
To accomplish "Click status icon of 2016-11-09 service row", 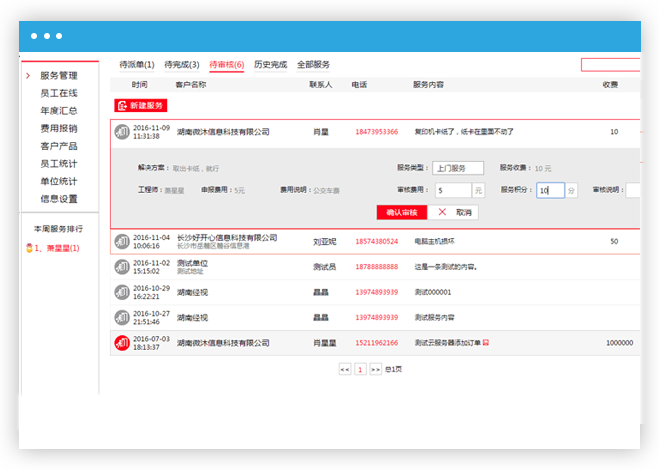I will click(122, 131).
